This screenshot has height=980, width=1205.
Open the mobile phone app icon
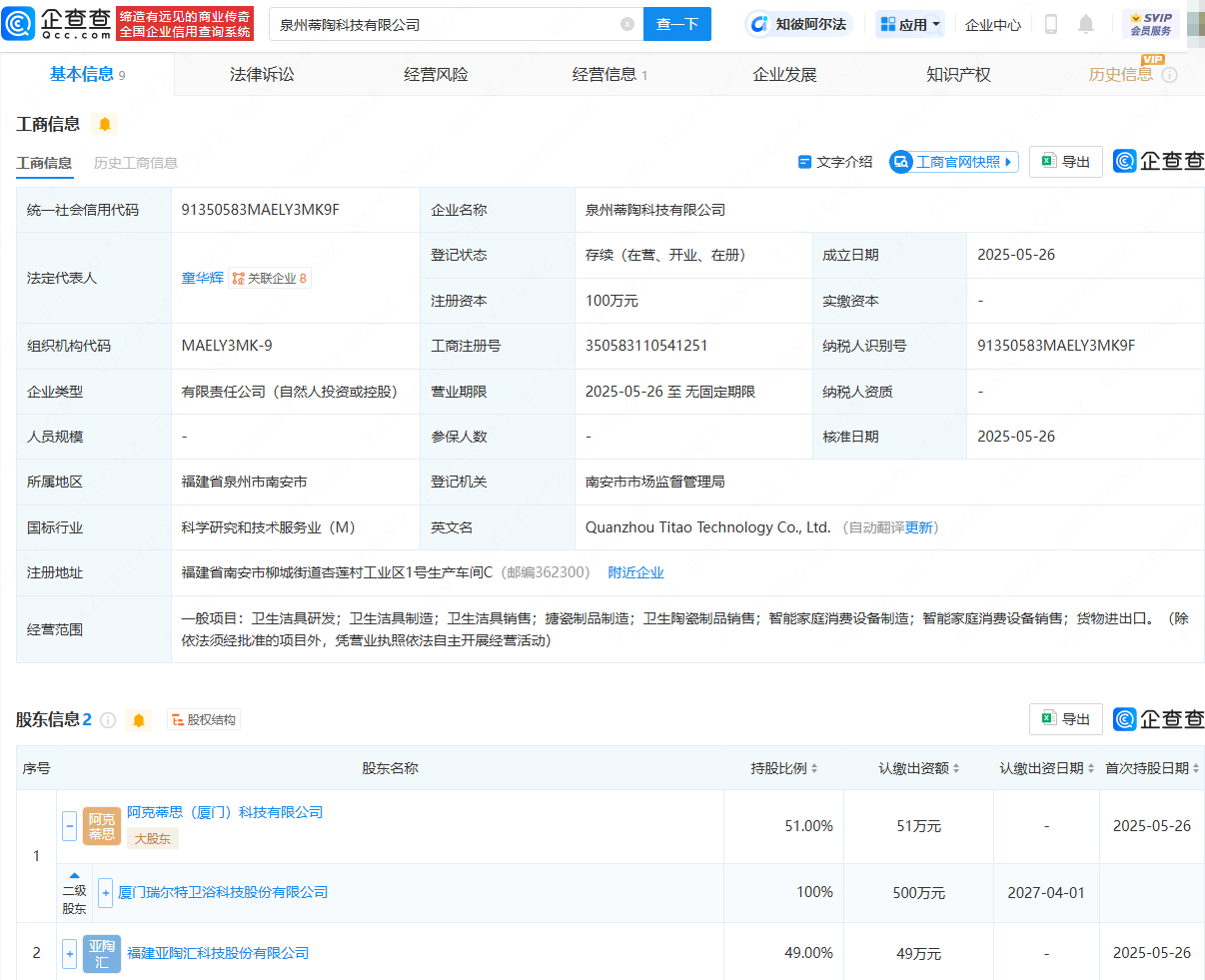coord(1050,24)
